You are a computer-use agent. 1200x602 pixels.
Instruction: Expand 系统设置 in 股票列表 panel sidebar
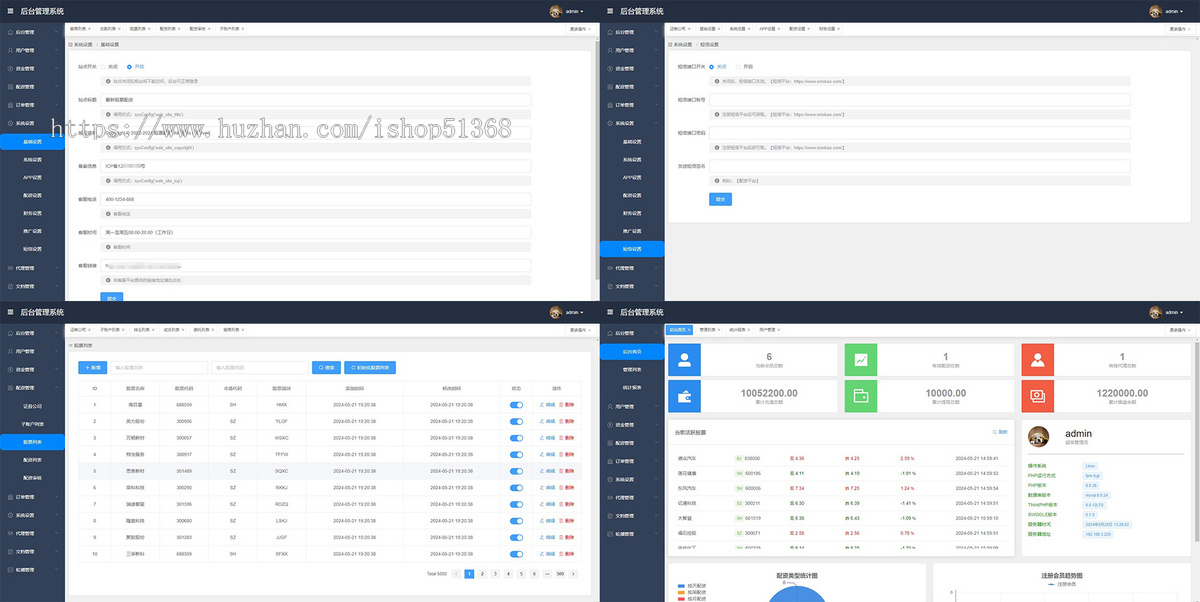[32, 515]
